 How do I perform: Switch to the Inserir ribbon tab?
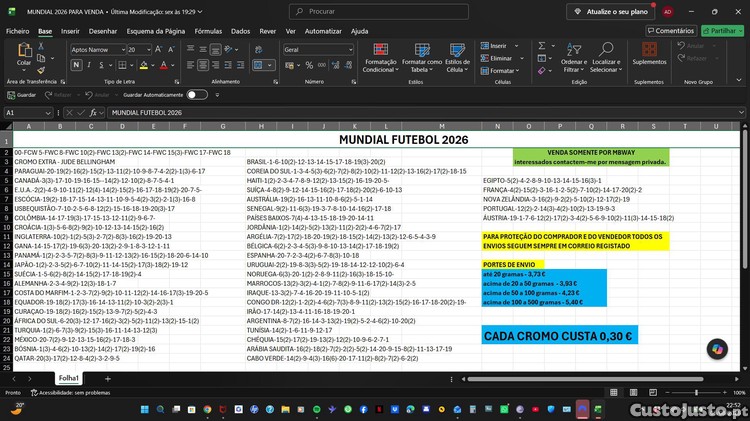click(70, 31)
